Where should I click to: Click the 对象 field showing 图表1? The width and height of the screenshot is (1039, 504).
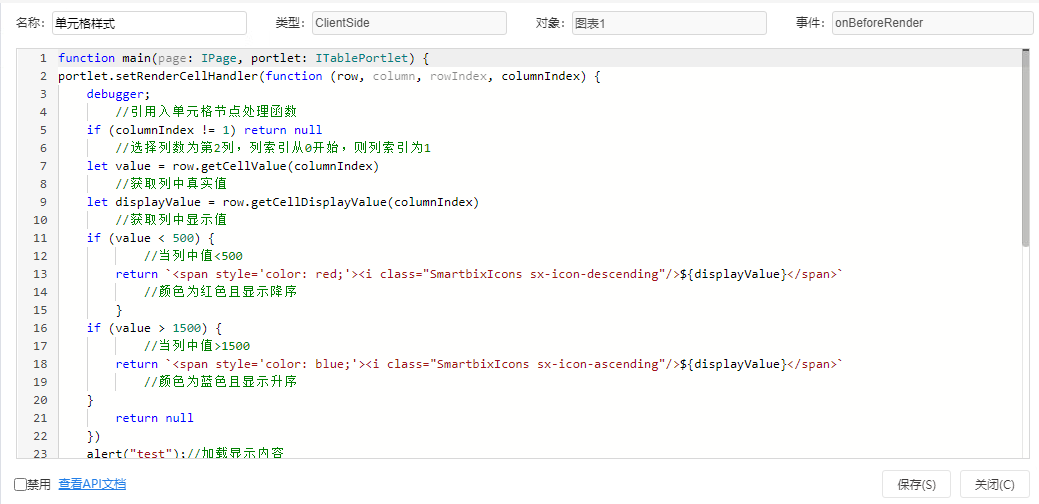click(669, 23)
